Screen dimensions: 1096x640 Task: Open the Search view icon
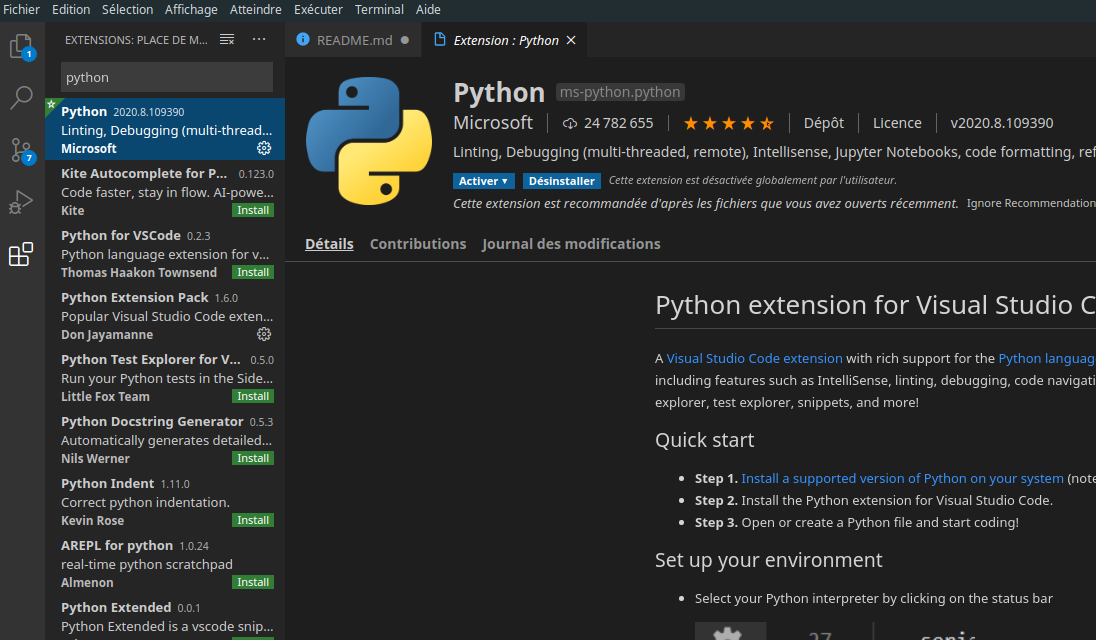21,98
